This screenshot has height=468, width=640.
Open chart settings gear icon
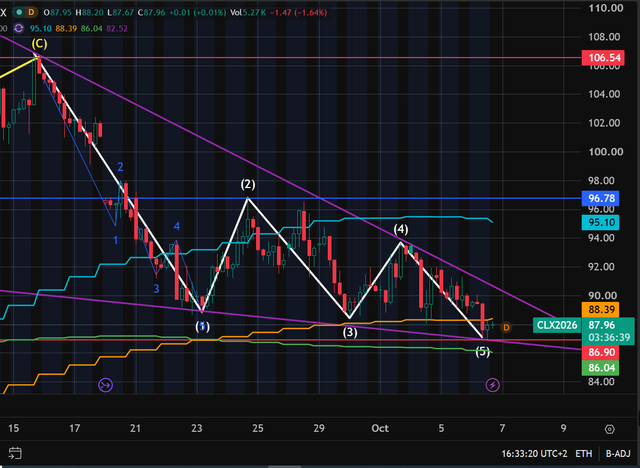pyautogui.click(x=609, y=429)
